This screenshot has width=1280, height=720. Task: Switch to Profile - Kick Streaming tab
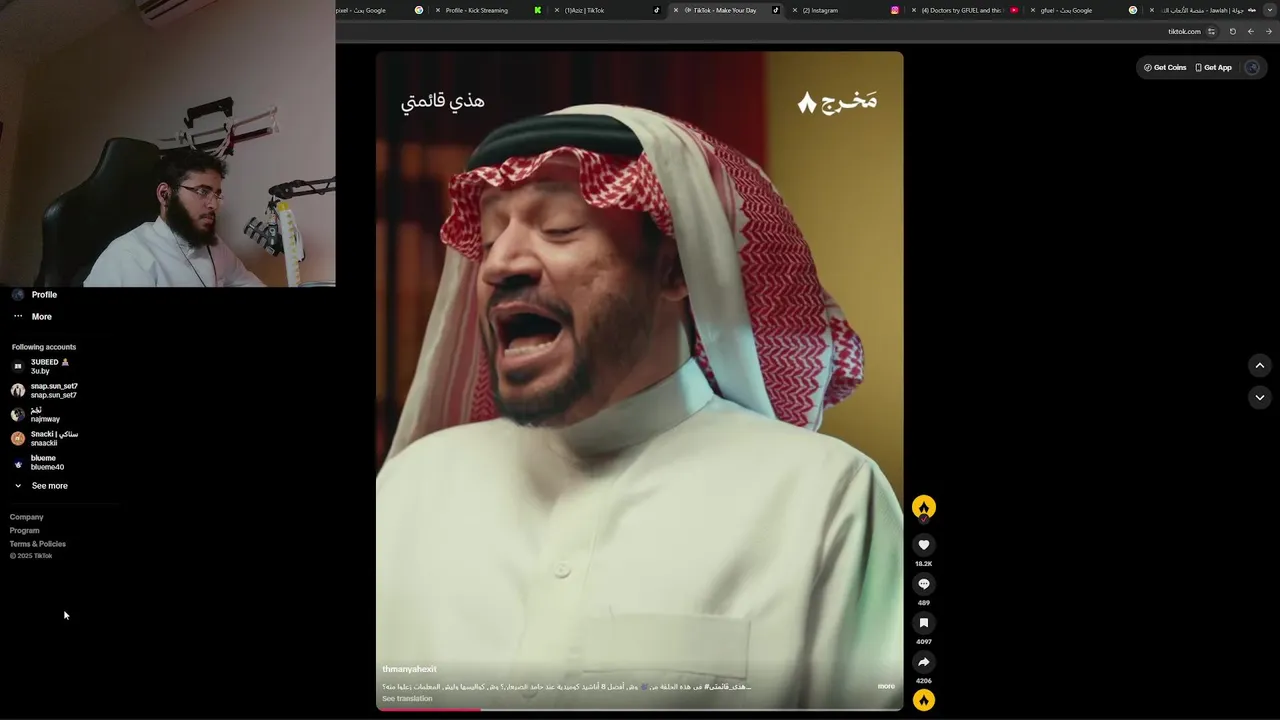tap(488, 10)
